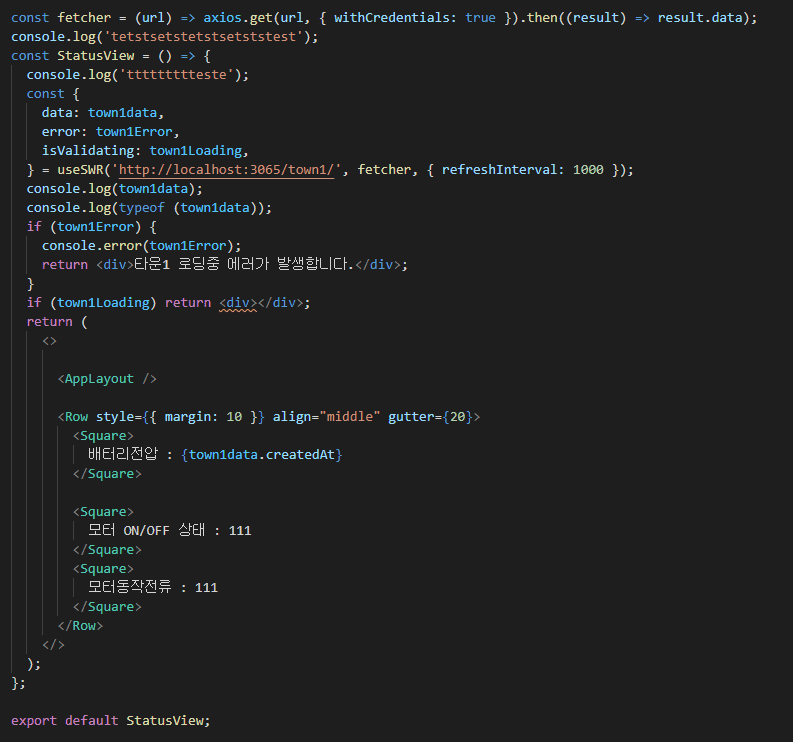Place cursor on the 'ttttttttteste' string
Screen dimensions: 793x742
(177, 75)
